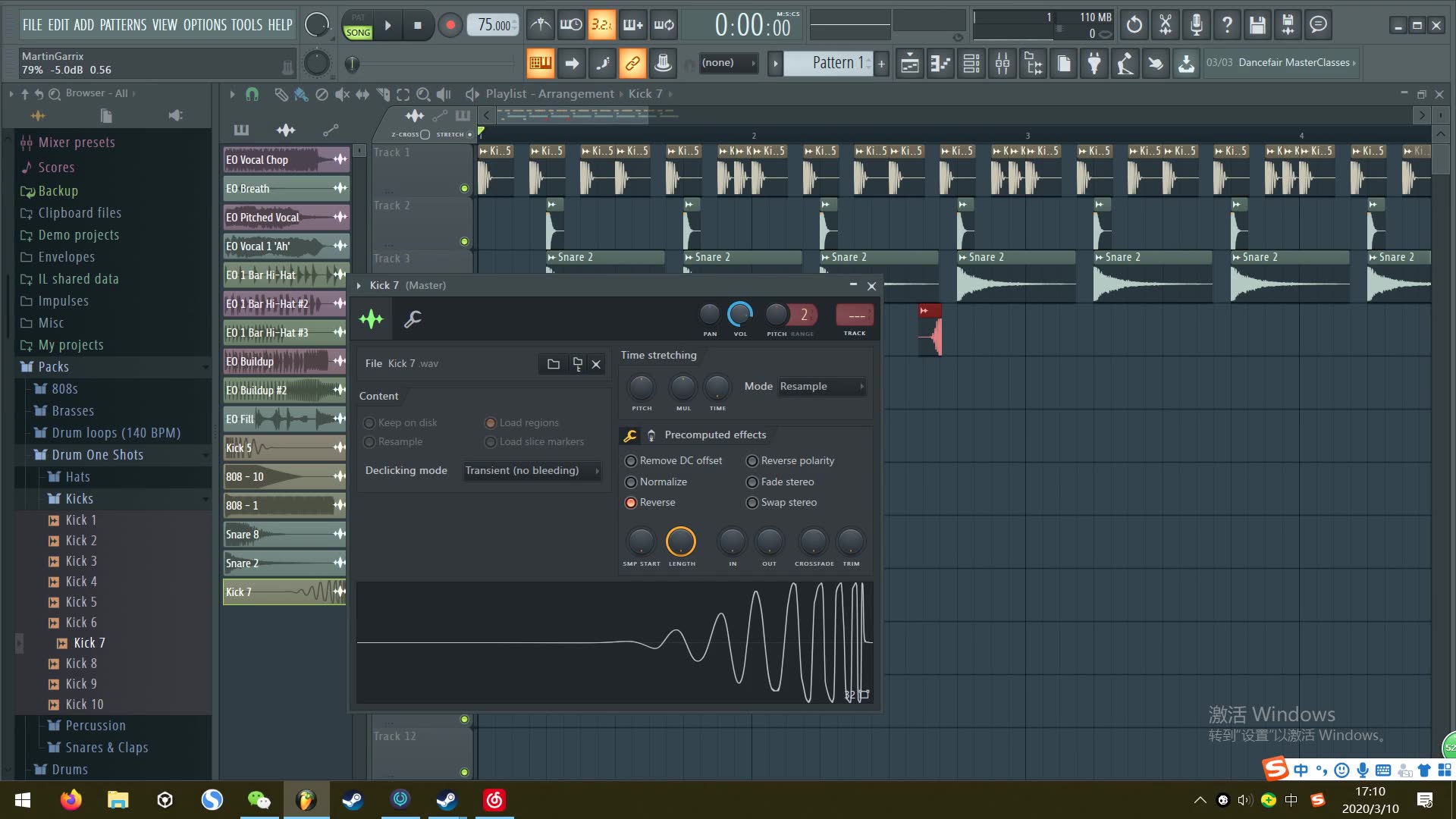Open the time stretching Mode Resample dropdown
1456x819 pixels.
[822, 387]
